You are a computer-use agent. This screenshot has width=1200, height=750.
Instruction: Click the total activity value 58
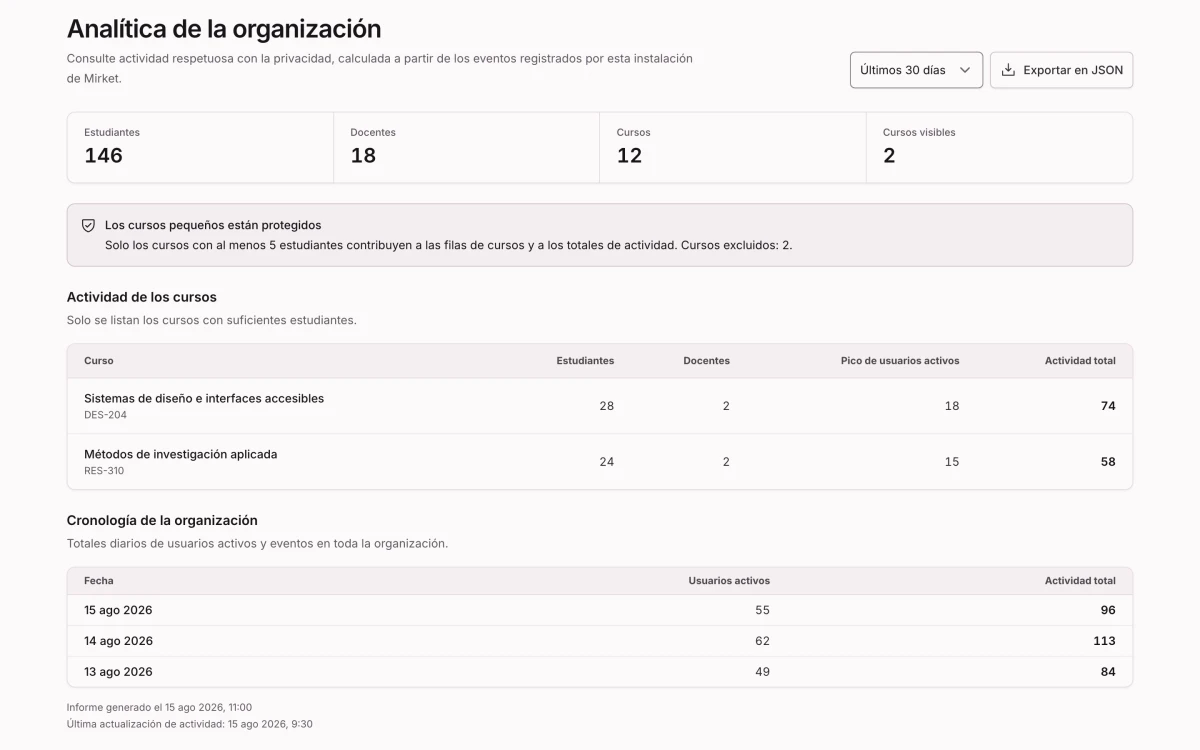pyautogui.click(x=1108, y=462)
